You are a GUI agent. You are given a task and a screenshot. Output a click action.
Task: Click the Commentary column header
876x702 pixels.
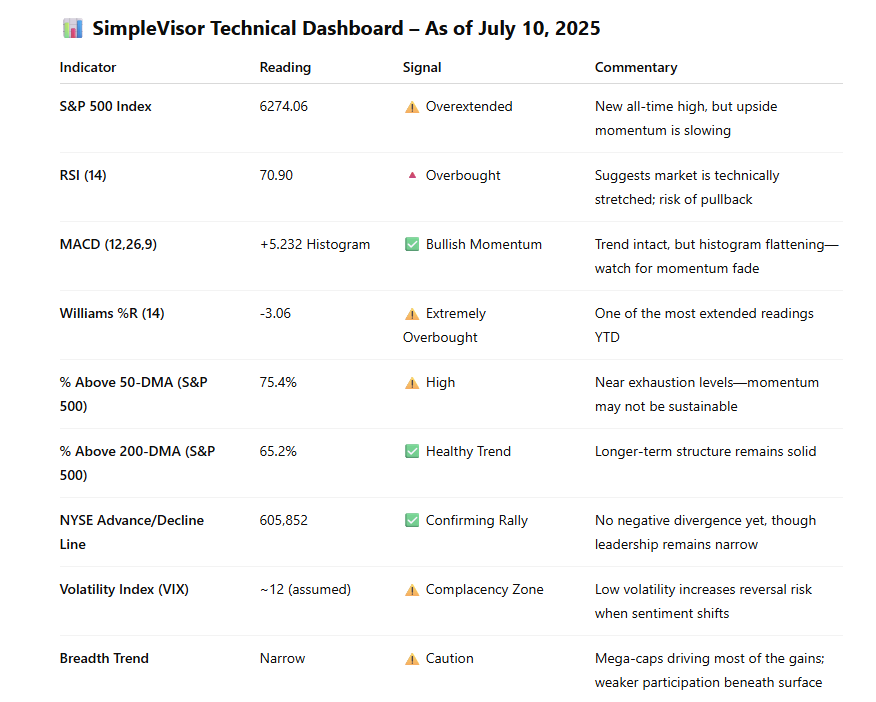[x=636, y=68]
